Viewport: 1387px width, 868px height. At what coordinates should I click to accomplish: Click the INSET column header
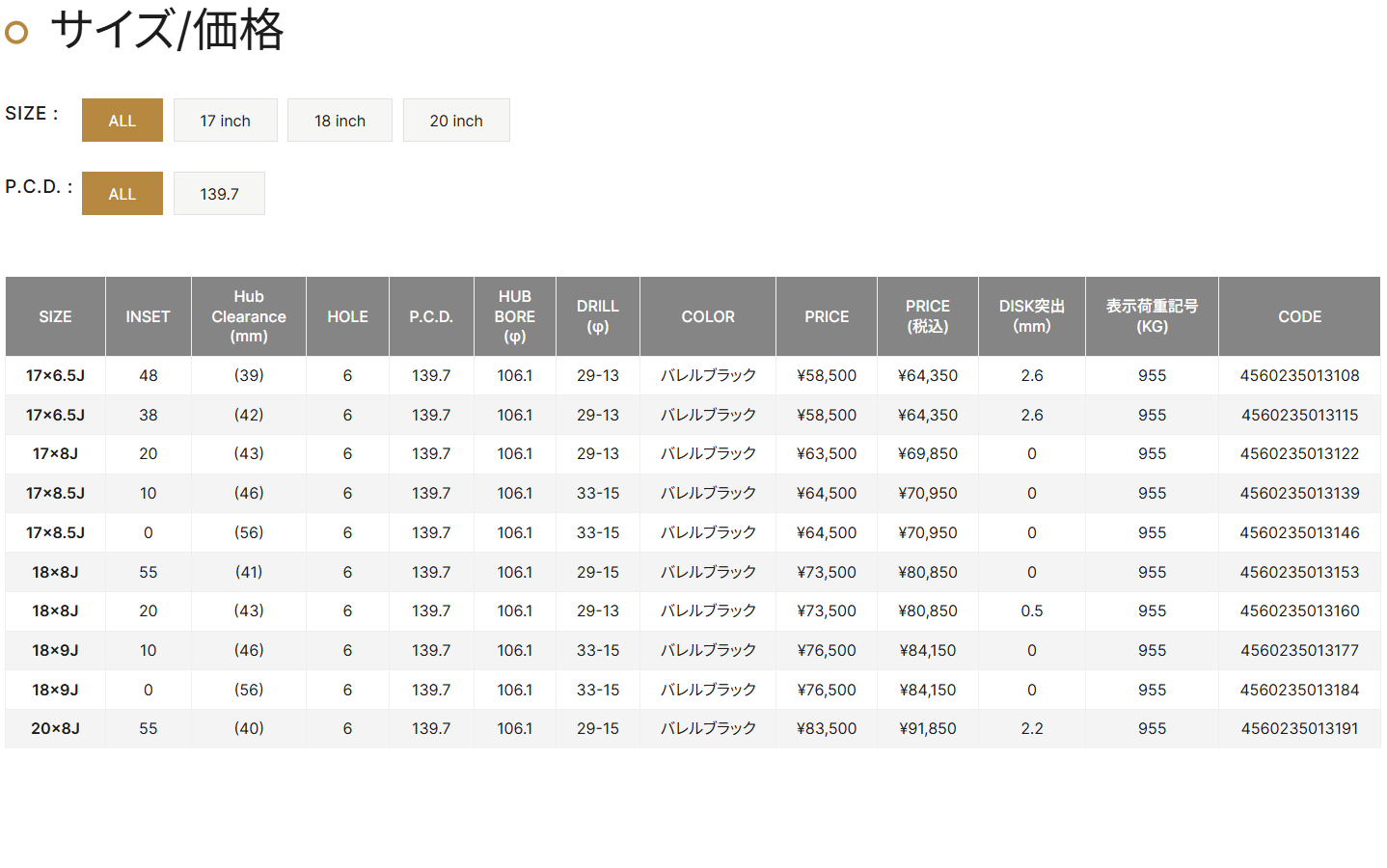(148, 316)
